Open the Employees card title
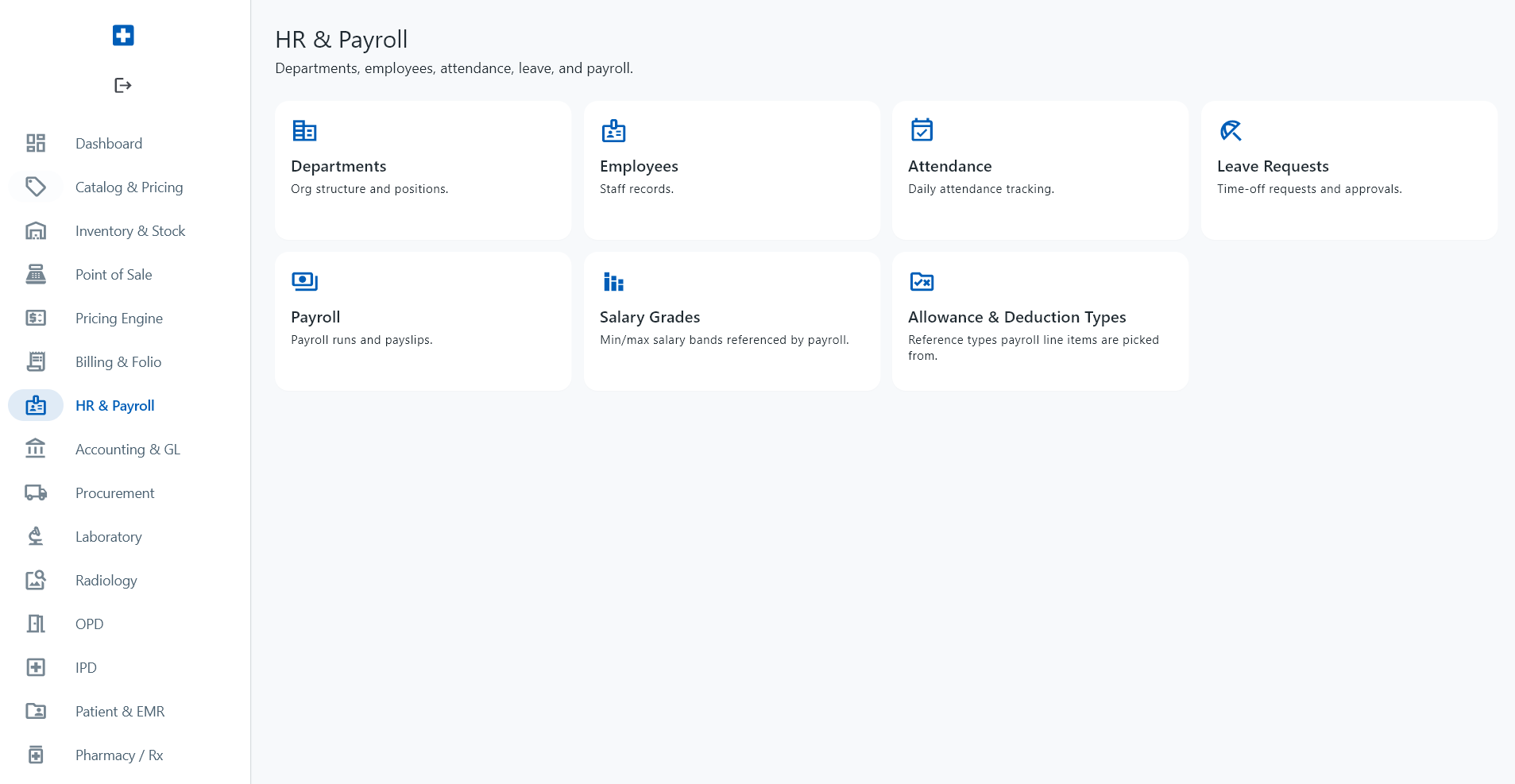Screen dimensions: 1515x784 tap(639, 166)
